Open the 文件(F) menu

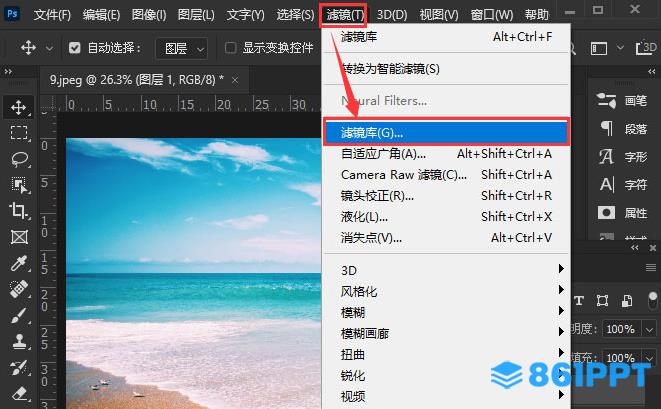52,15
